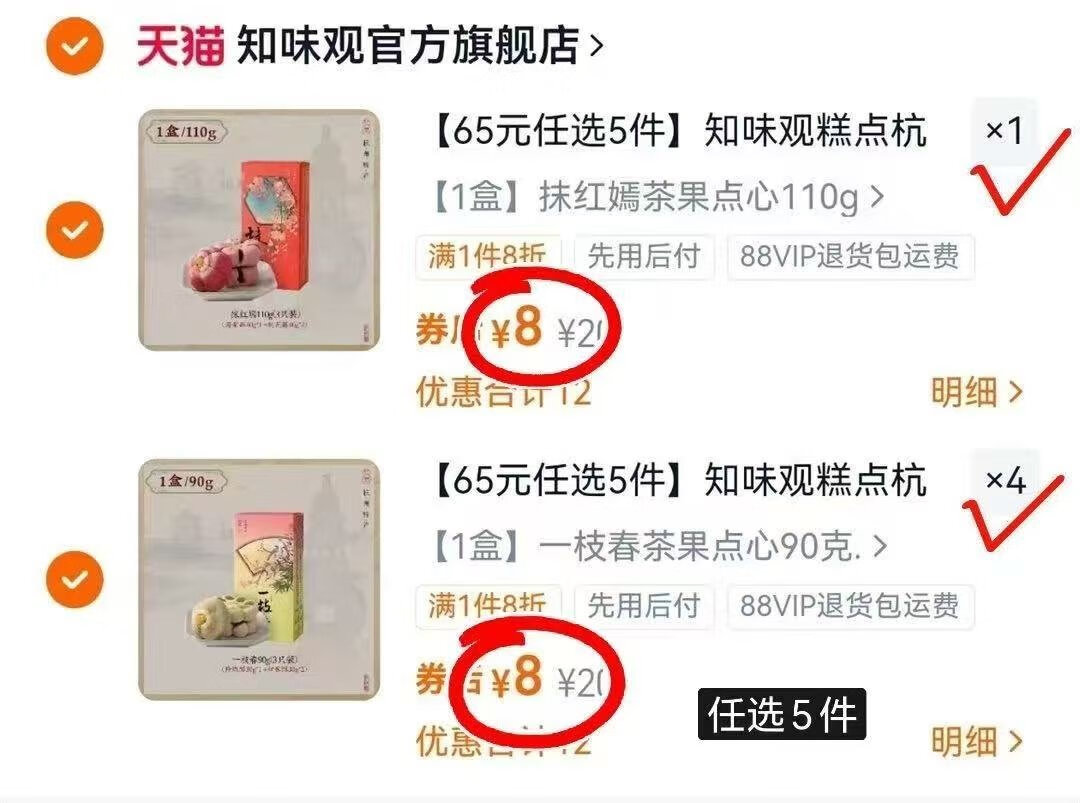Tap the first 88VIP退货包运费 tag
Screen dimensions: 1080x803
tap(850, 256)
